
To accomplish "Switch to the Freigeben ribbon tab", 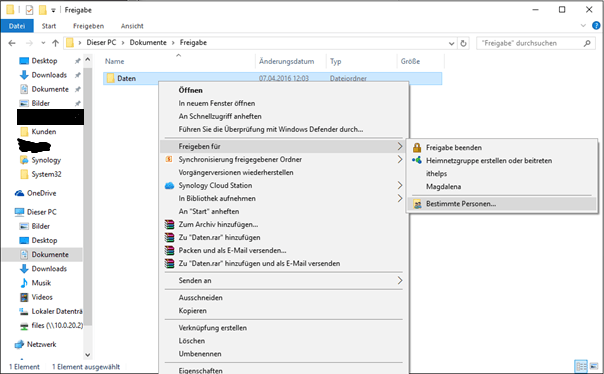I will 89,26.
